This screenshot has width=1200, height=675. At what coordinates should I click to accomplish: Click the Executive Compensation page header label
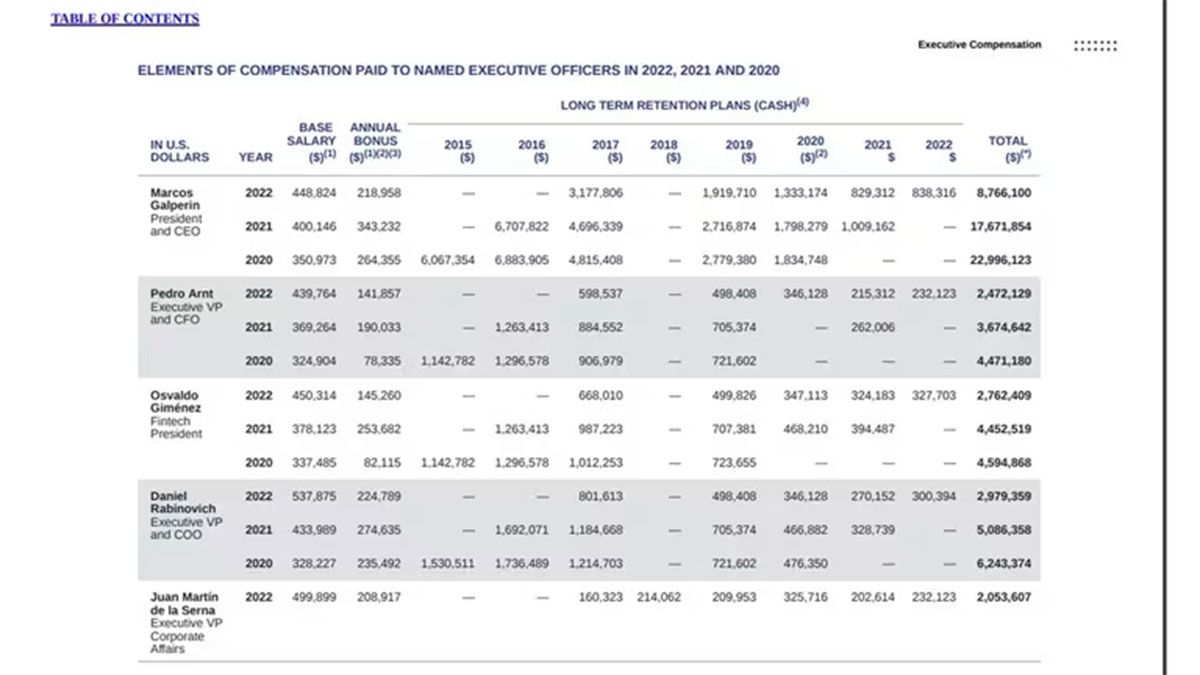pyautogui.click(x=979, y=45)
